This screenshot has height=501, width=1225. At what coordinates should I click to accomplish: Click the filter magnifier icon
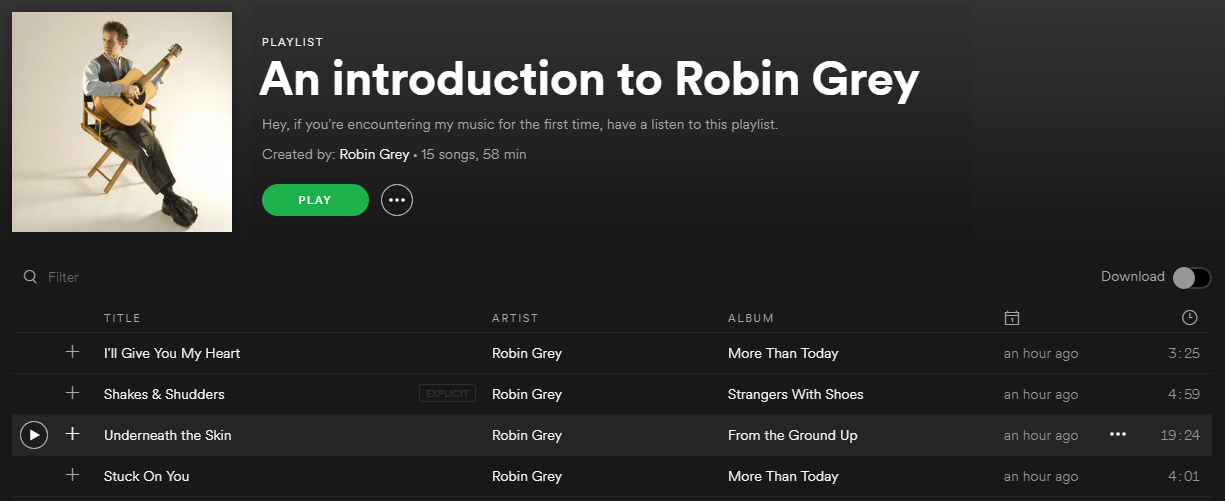[31, 277]
